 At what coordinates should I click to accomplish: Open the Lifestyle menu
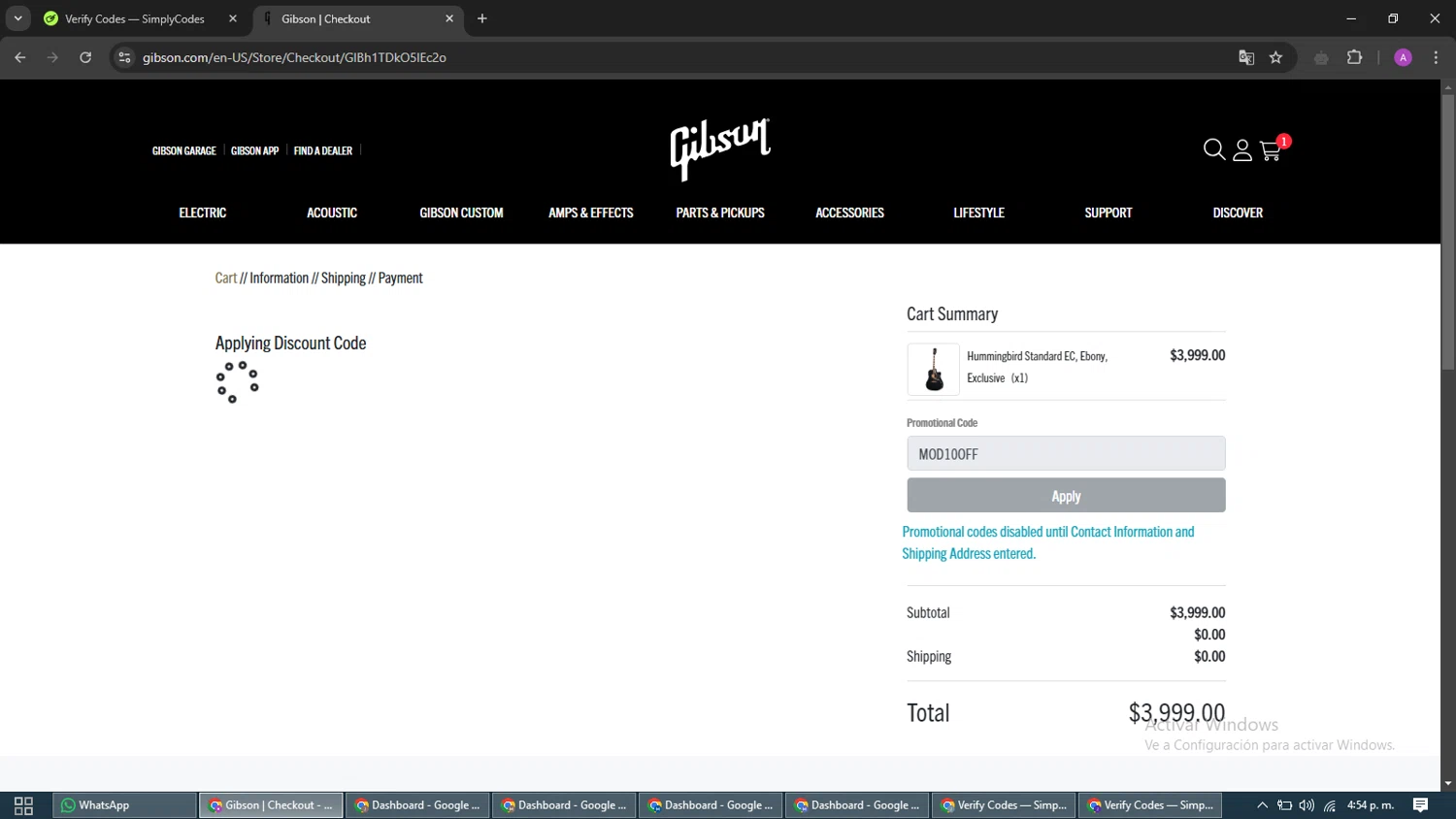978,213
